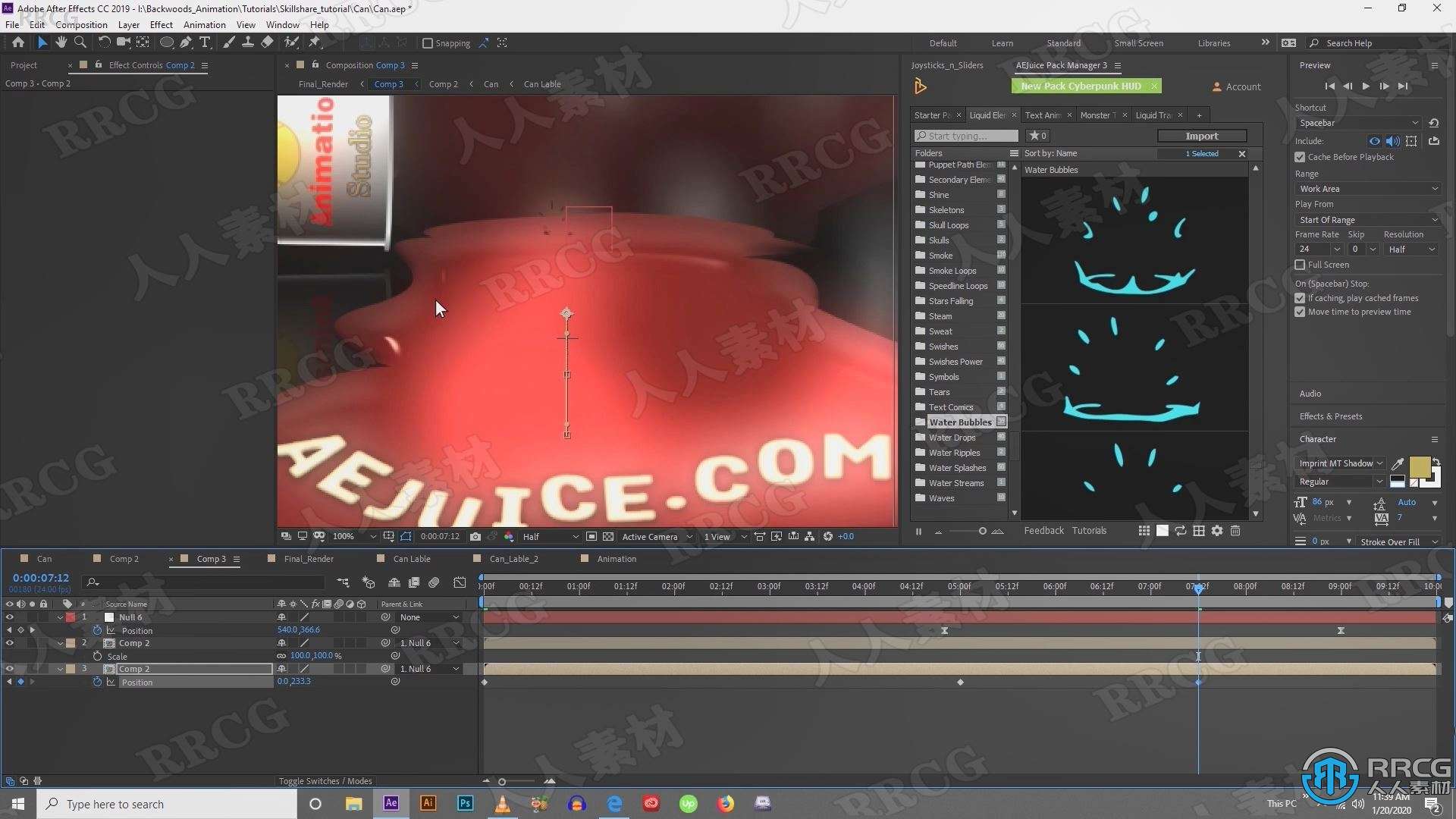The width and height of the screenshot is (1456, 819).
Task: Toggle audio include icon in Preview panel
Action: click(1392, 141)
